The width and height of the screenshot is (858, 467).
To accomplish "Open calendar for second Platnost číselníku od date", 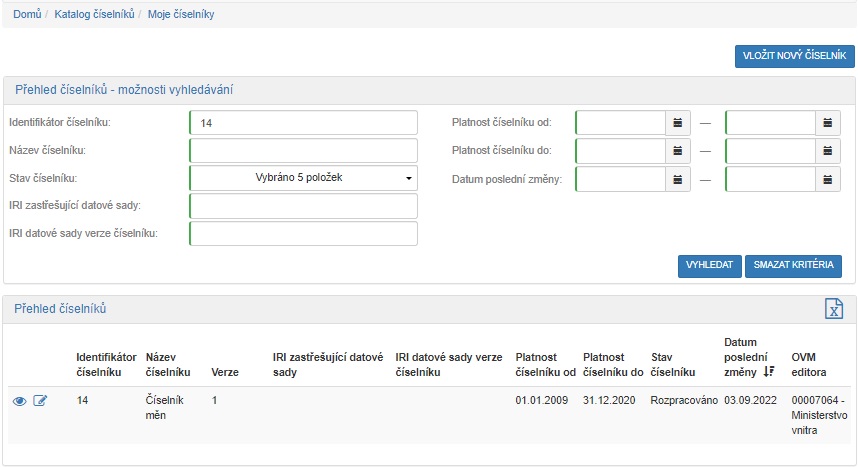I will pos(828,123).
